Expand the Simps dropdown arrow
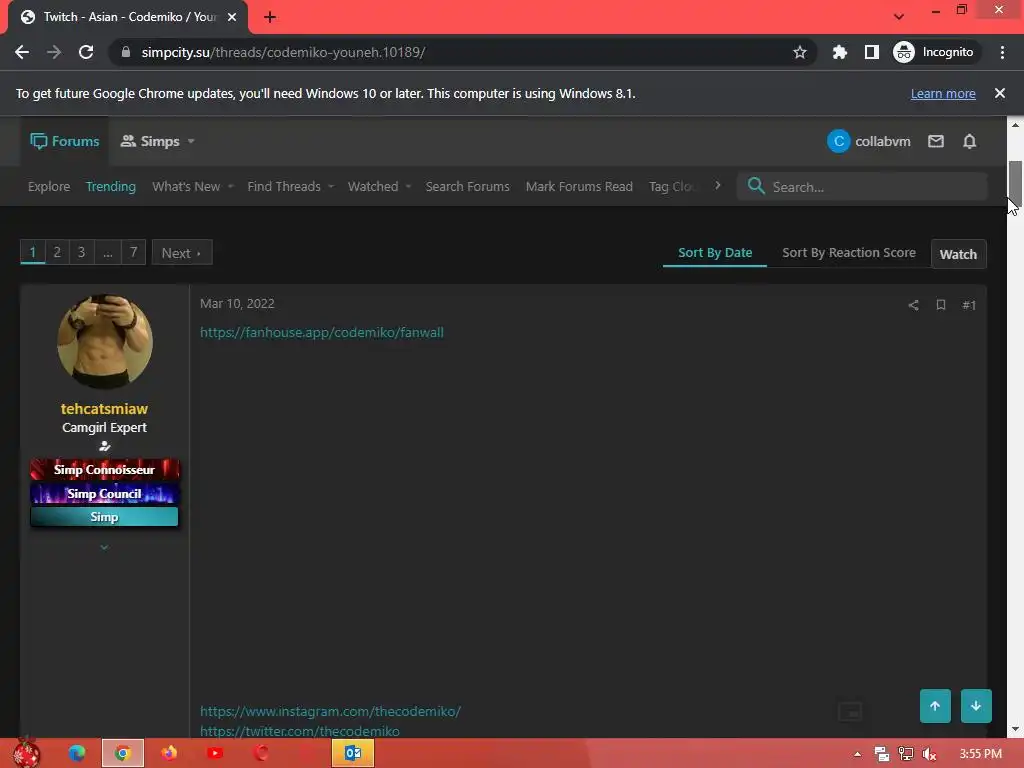Viewport: 1024px width, 768px height. 191,141
